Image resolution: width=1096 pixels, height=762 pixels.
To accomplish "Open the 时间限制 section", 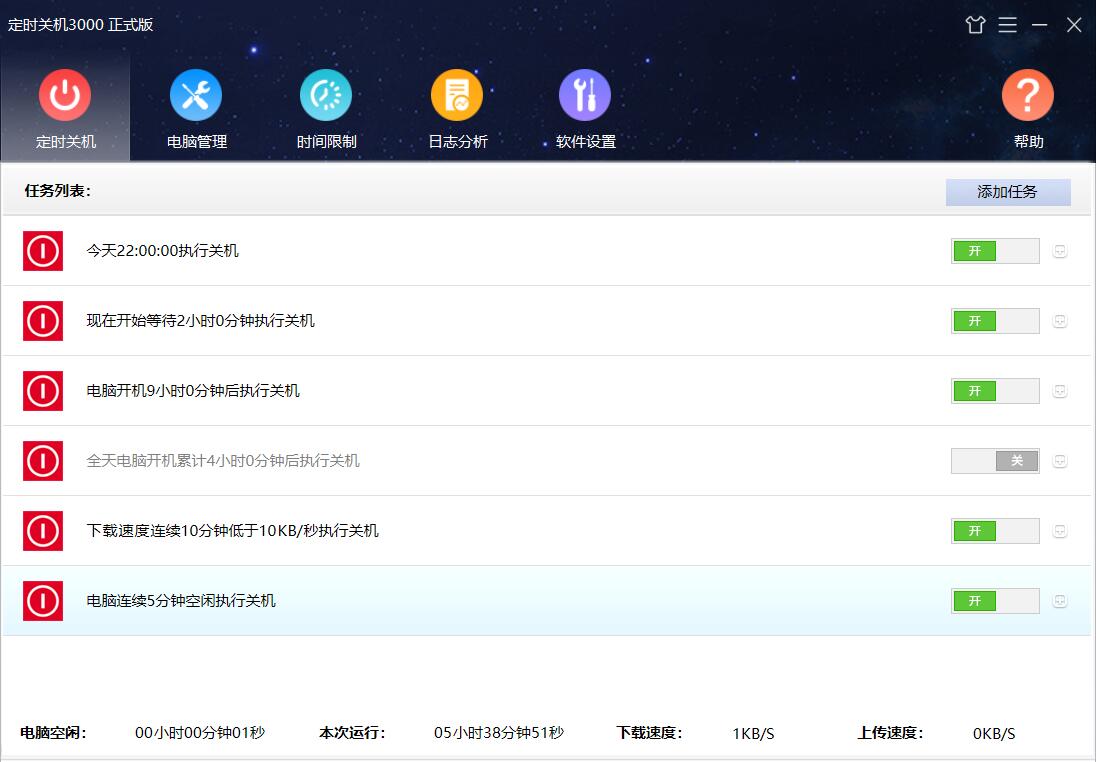I will pos(326,110).
